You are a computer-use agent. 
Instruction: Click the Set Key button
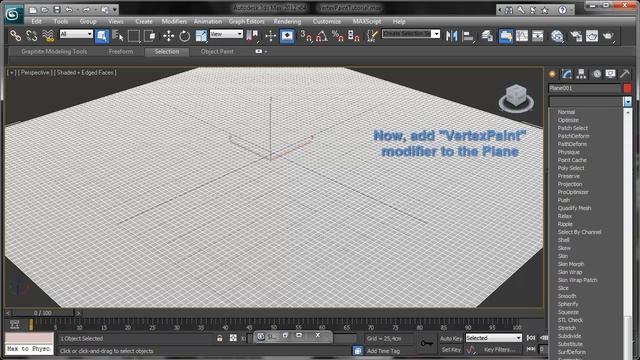click(451, 349)
